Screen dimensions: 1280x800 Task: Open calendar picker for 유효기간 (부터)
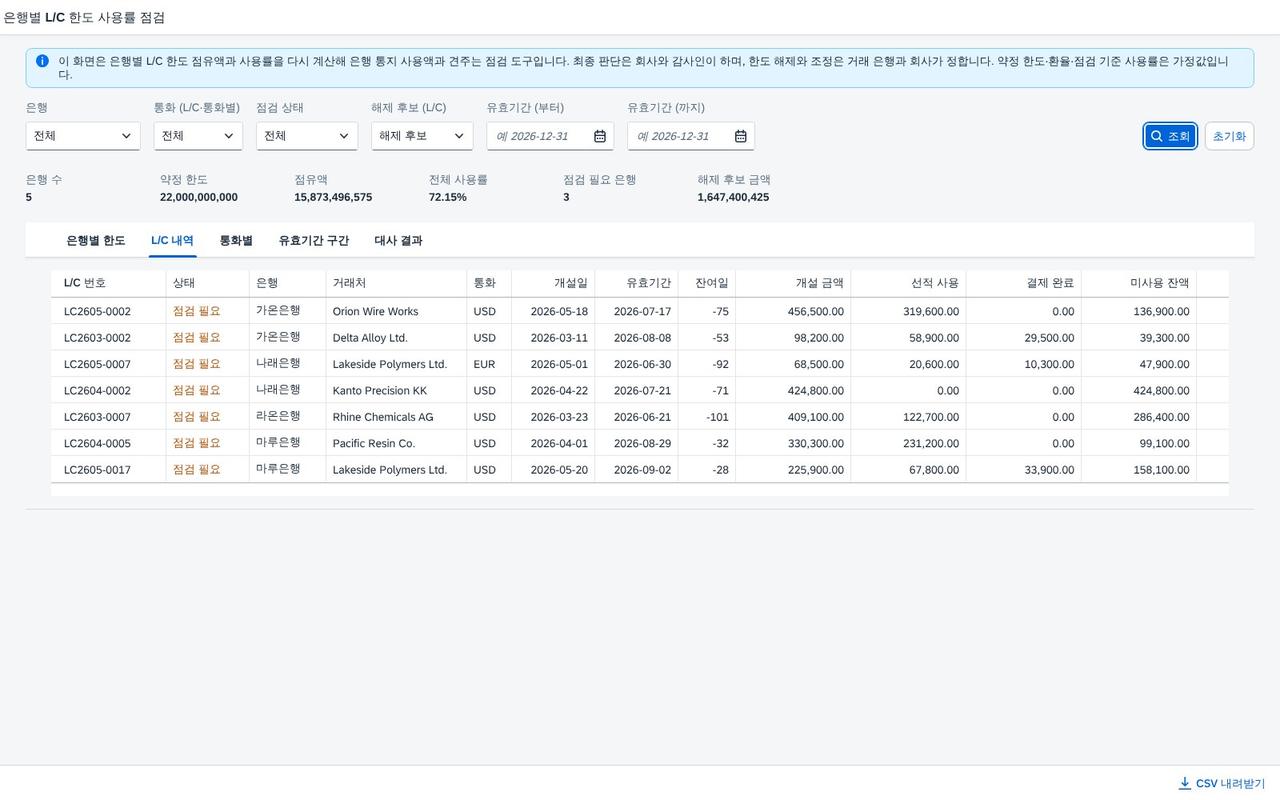coord(600,136)
